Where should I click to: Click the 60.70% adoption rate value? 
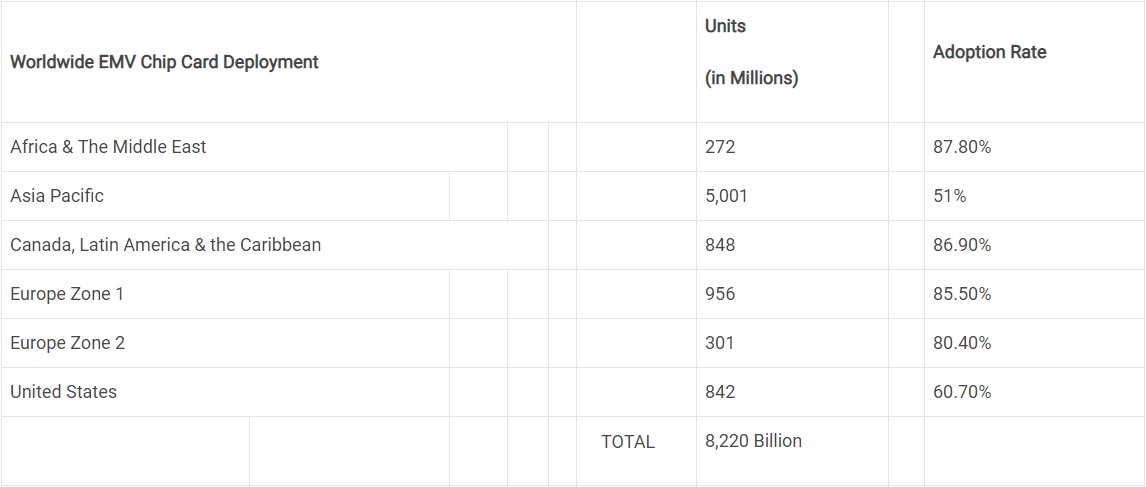coord(962,392)
